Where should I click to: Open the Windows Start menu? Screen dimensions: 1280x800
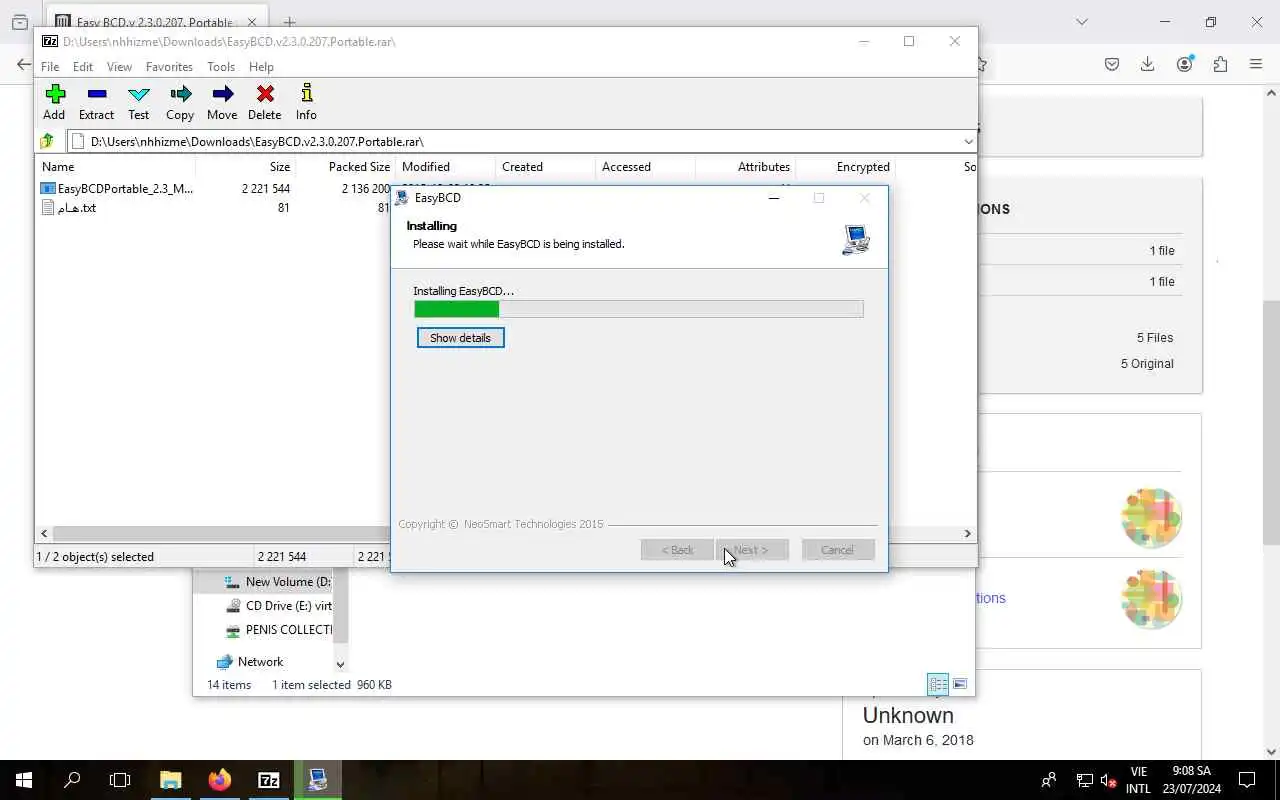pos(24,780)
